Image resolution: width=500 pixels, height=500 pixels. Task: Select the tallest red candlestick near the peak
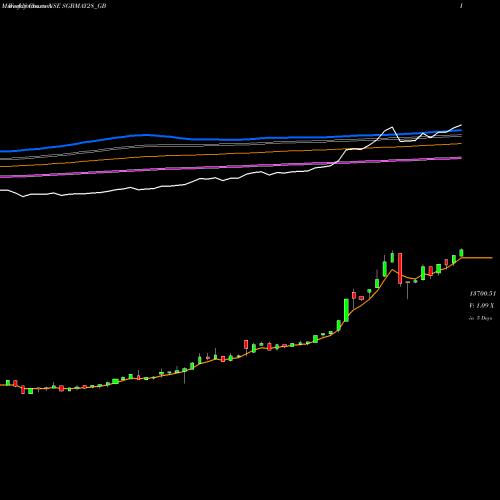pos(400,268)
